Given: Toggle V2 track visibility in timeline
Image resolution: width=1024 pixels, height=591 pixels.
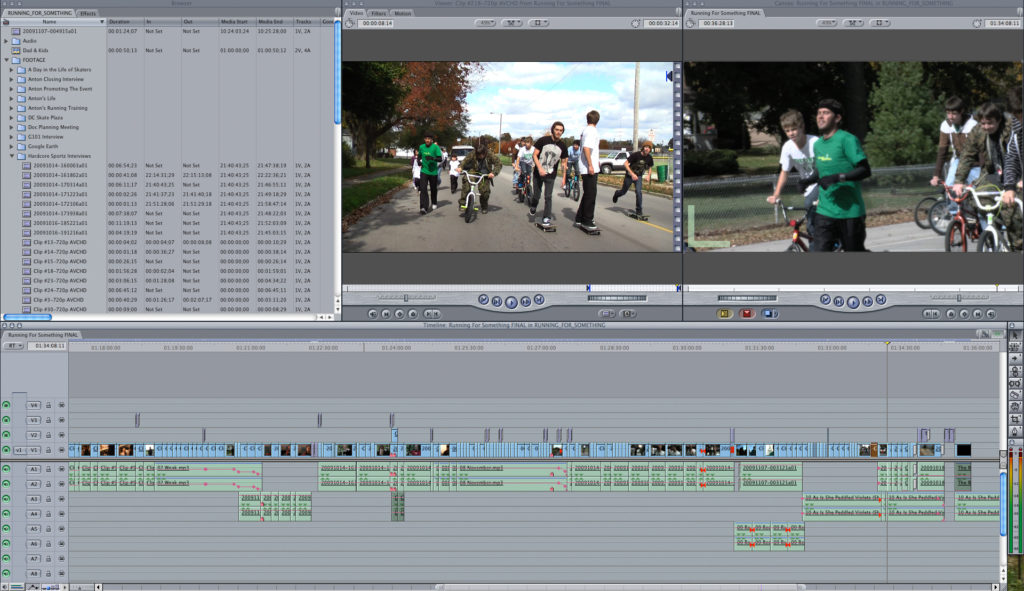Looking at the screenshot, I should 7,435.
